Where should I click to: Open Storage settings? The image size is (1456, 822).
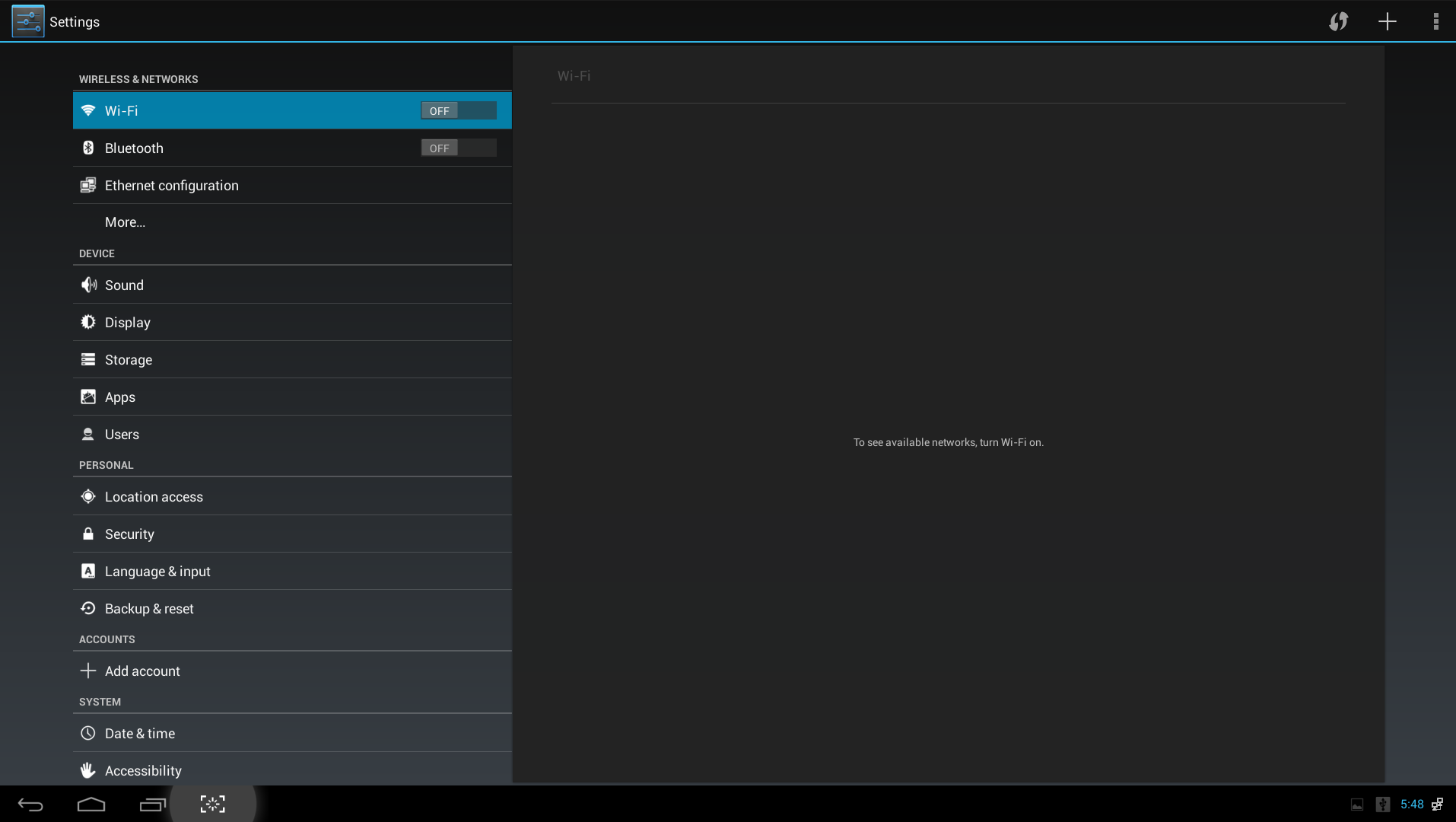point(292,359)
